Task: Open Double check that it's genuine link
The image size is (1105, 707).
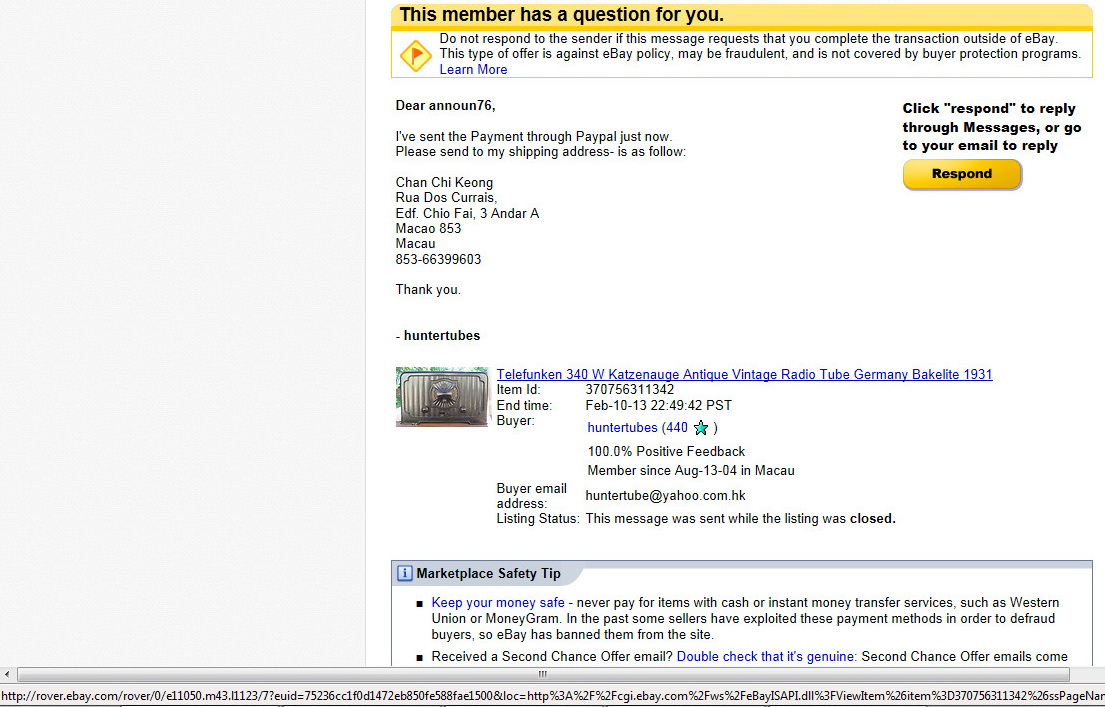Action: pyautogui.click(x=766, y=657)
